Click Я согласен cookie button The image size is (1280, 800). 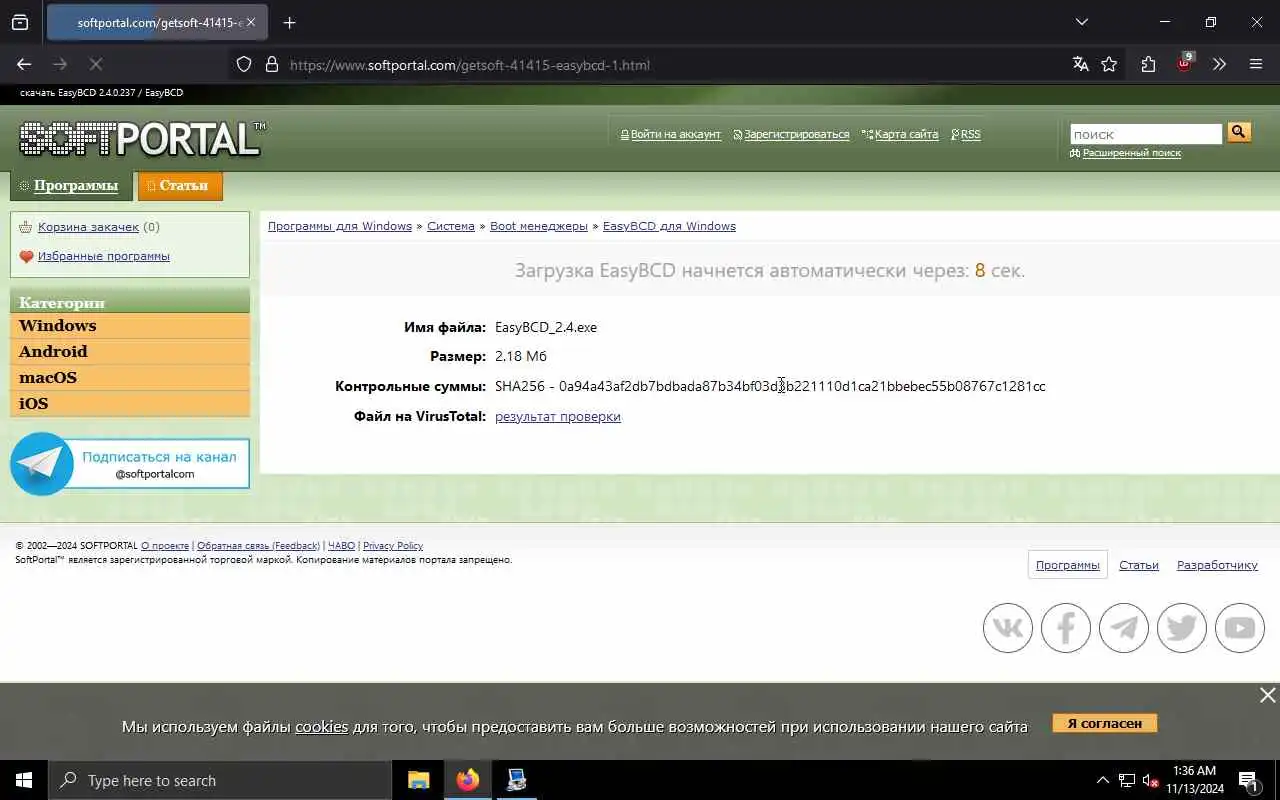click(1104, 723)
